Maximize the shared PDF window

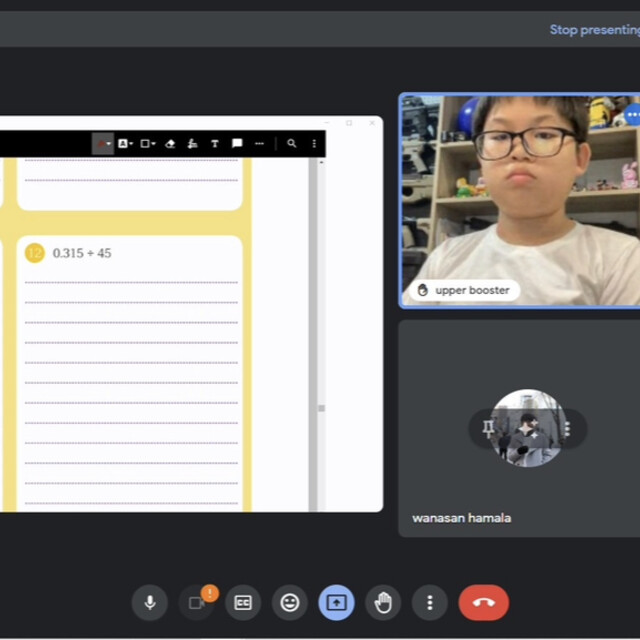pos(349,123)
